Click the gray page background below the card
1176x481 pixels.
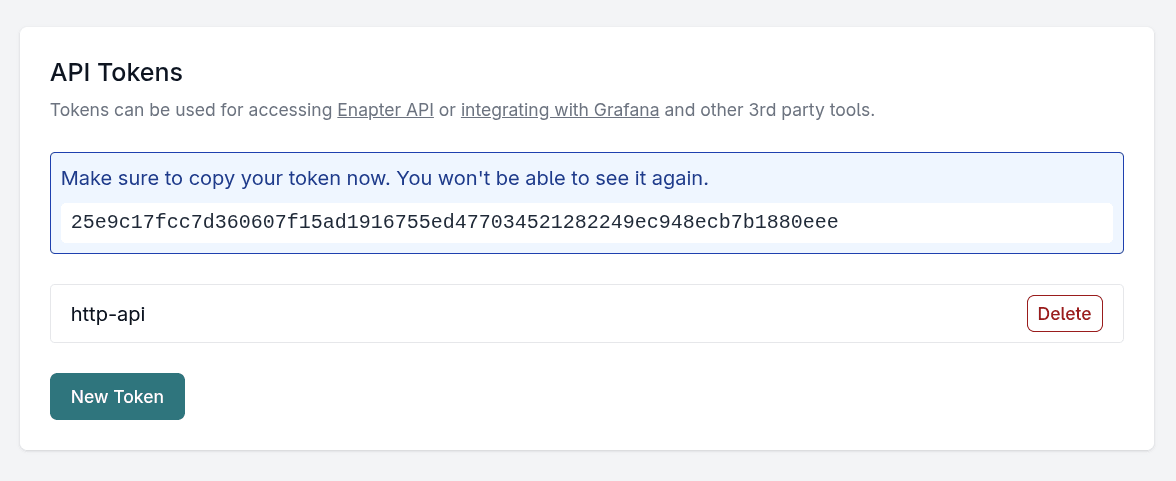pos(588,467)
